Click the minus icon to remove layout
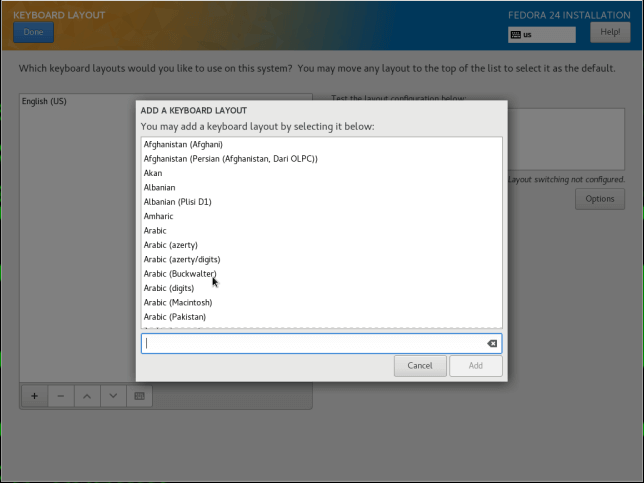This screenshot has height=483, width=644. point(61,396)
